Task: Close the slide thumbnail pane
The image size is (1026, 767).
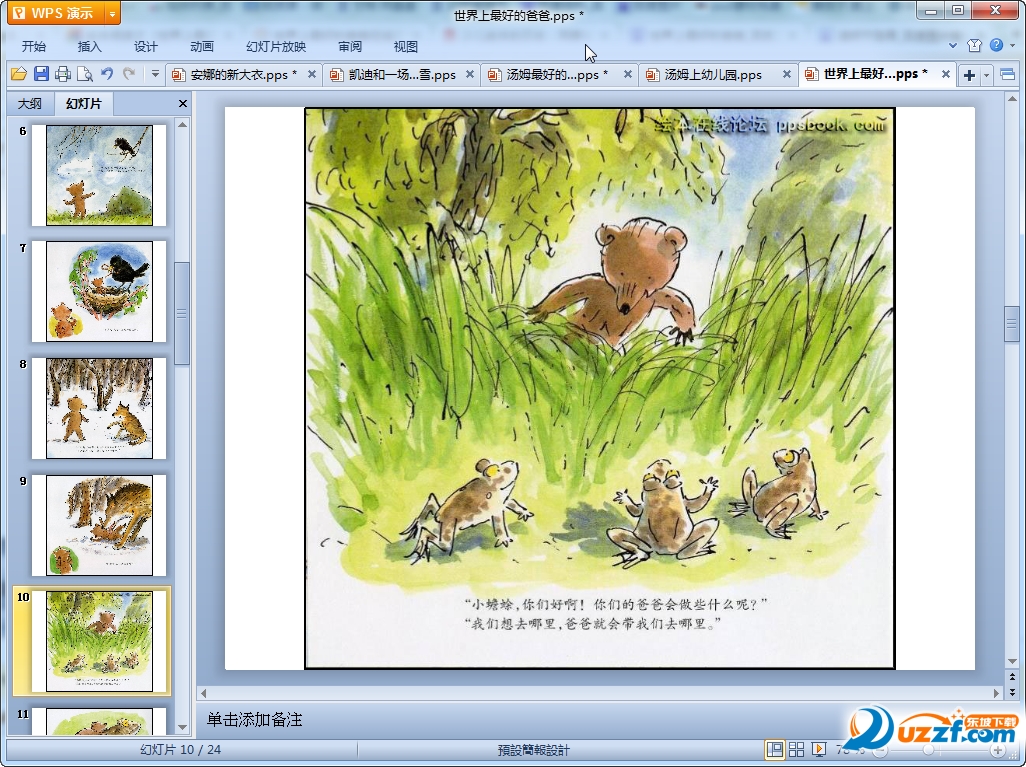Action: 183,103
